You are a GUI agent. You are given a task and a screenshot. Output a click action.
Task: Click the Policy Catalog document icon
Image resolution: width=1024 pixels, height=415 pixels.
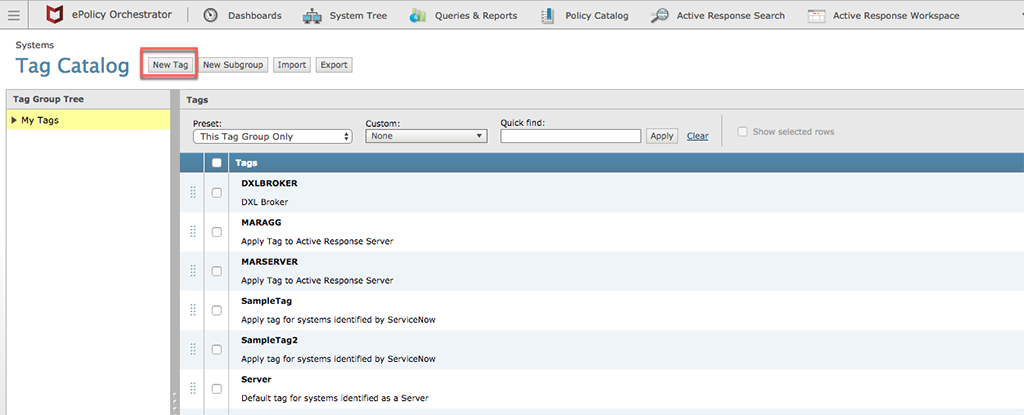coord(548,16)
